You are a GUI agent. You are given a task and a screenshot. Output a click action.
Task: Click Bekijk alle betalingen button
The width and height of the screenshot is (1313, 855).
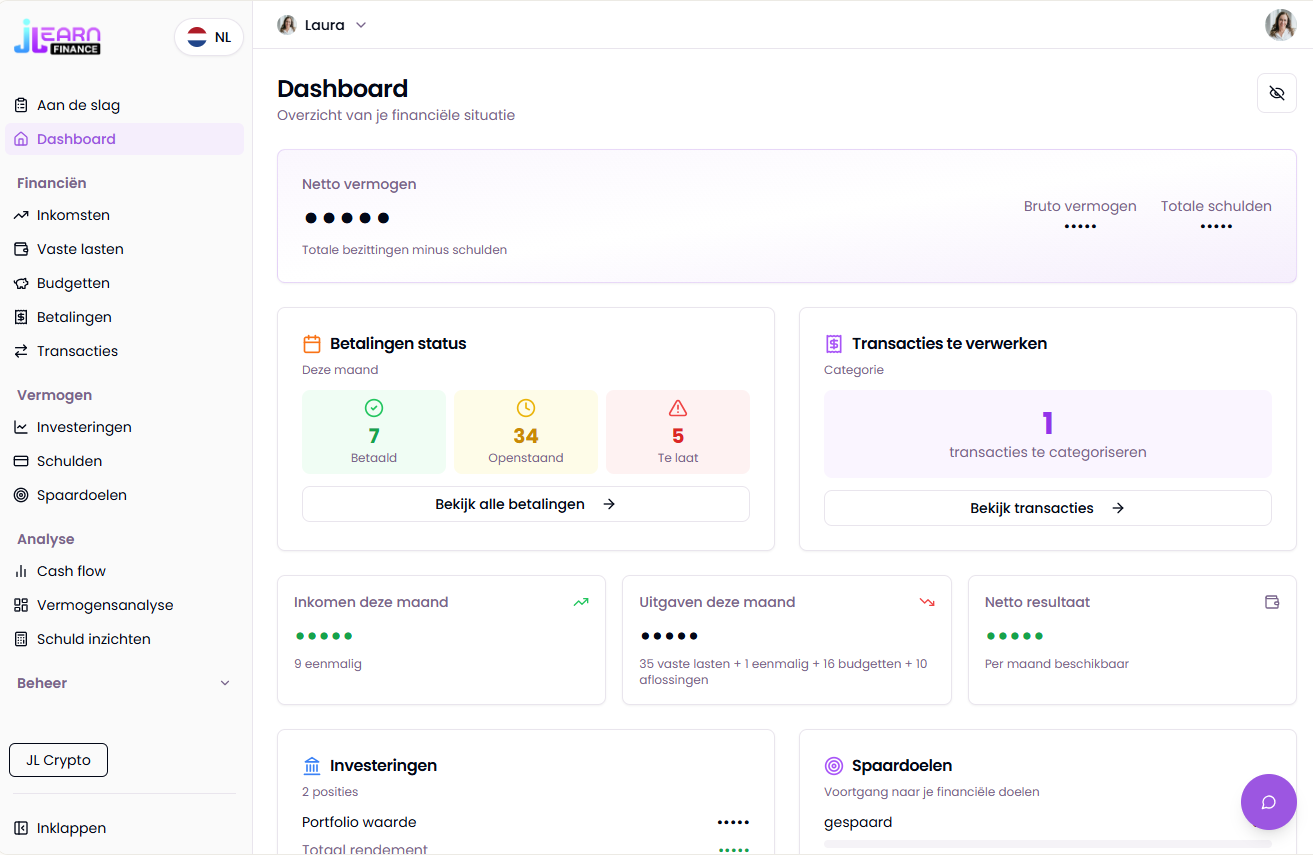point(525,504)
